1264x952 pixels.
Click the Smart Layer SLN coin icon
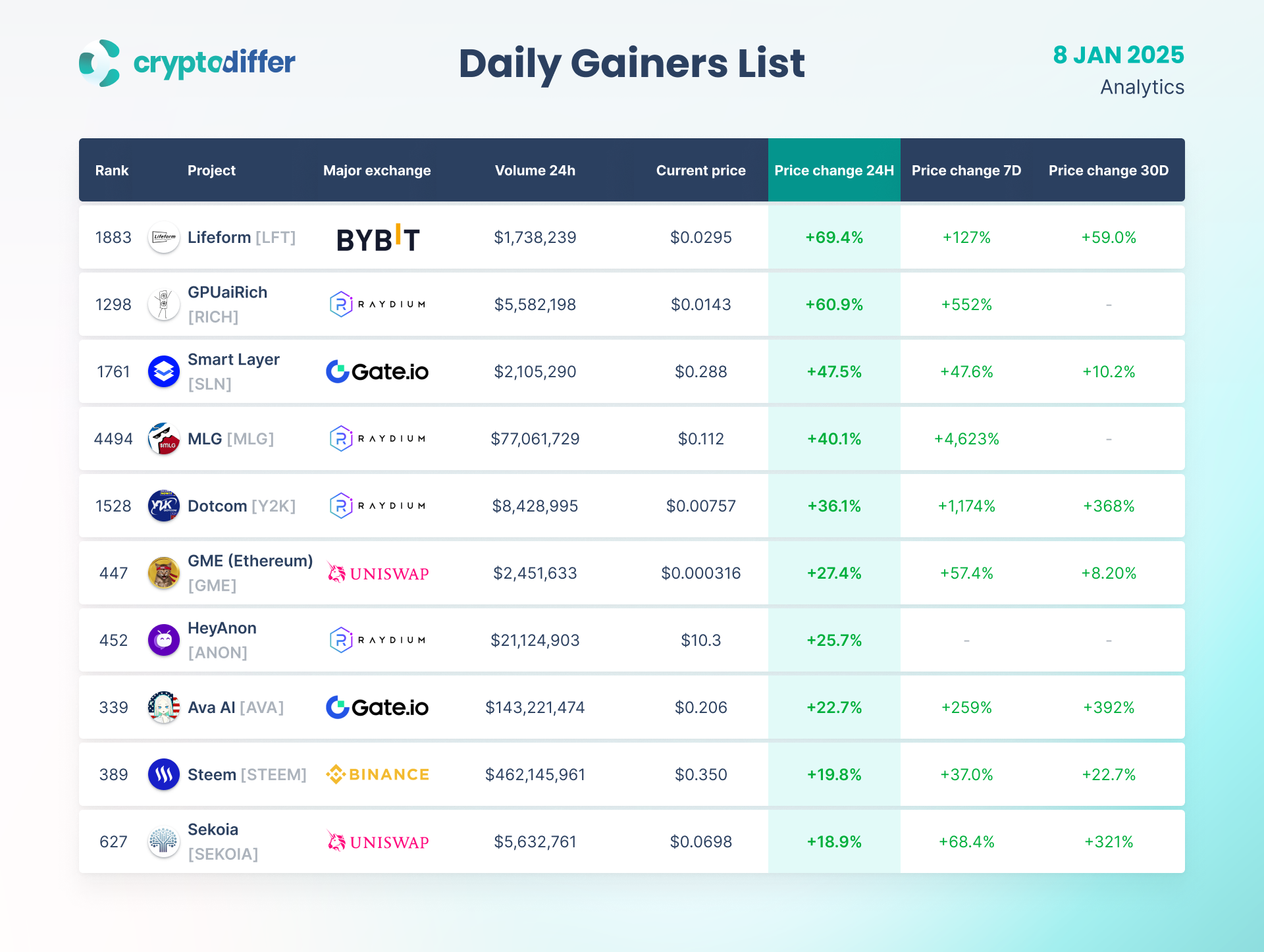click(164, 371)
